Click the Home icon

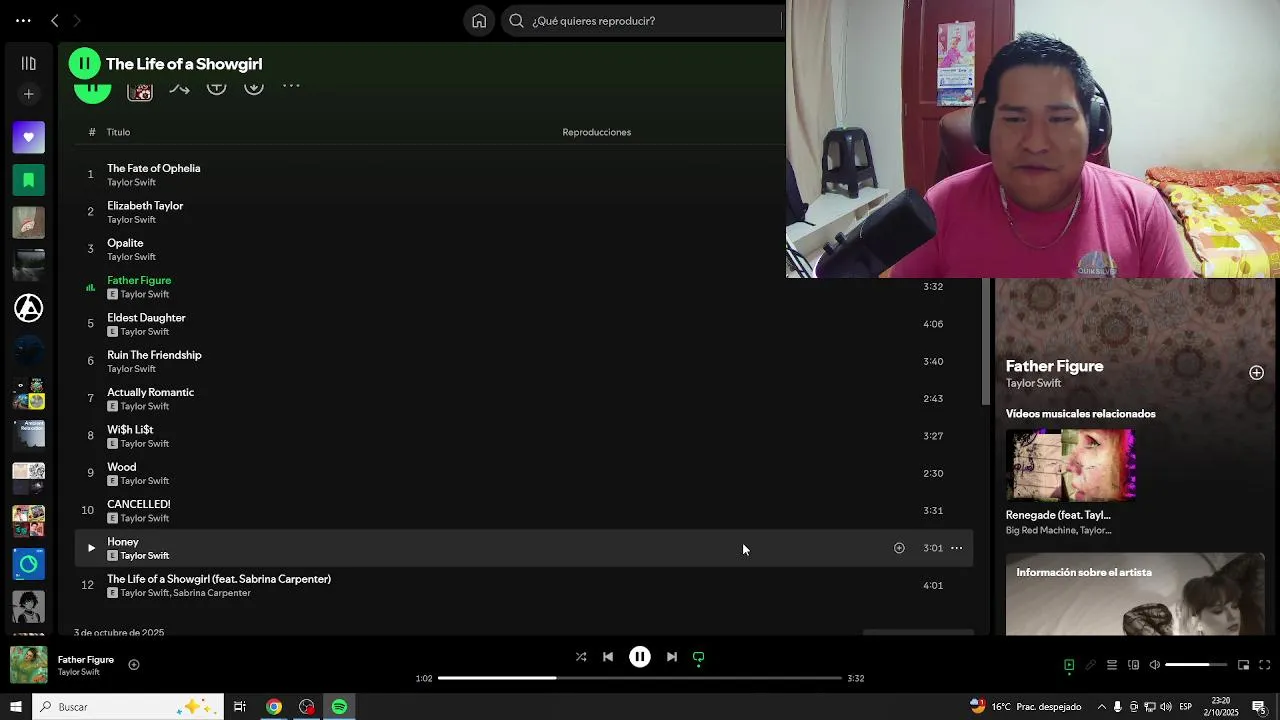[479, 20]
